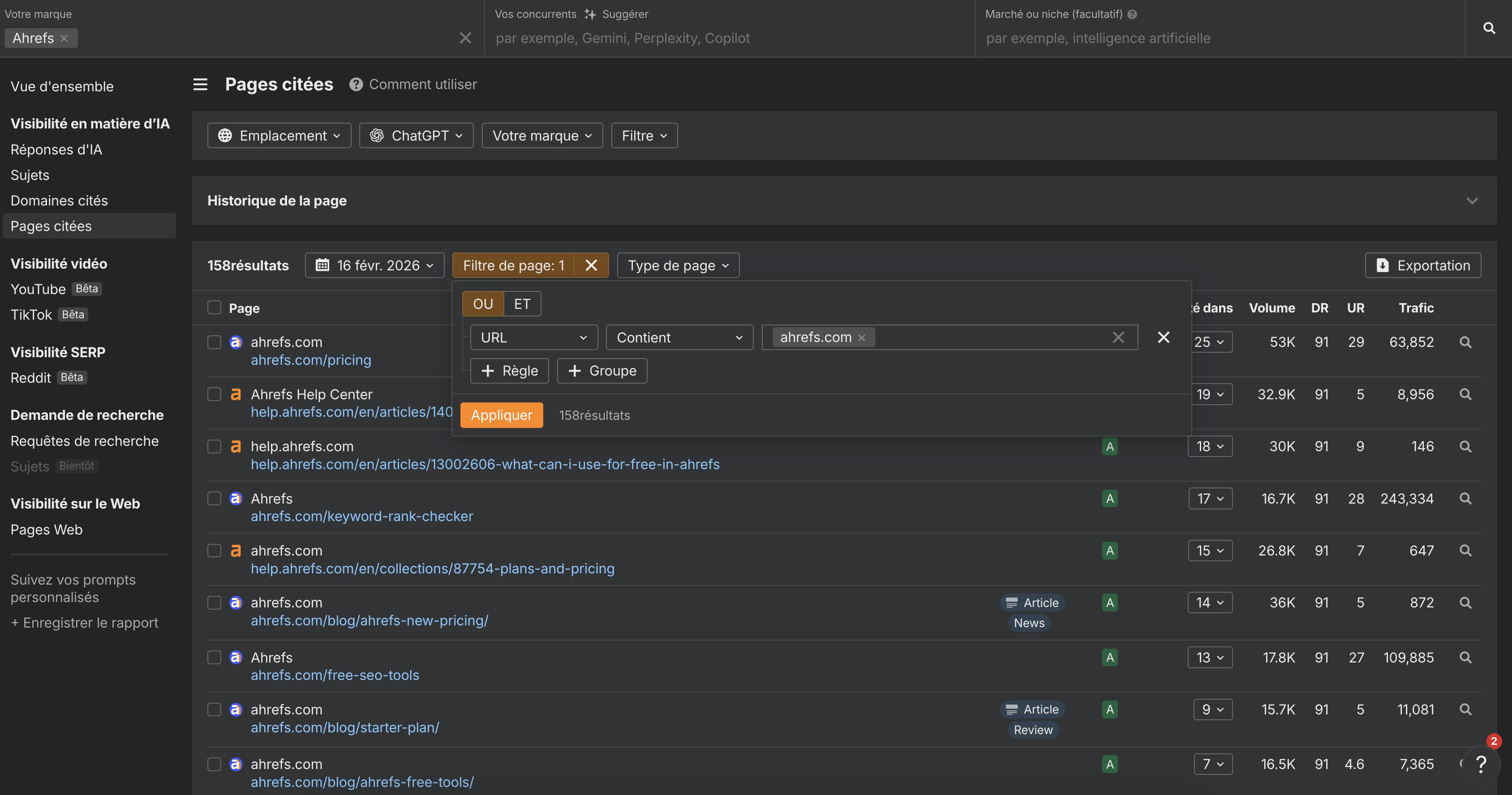The image size is (1512, 795).
Task: Go to Réponses d'IA sidebar item
Action: tap(56, 150)
